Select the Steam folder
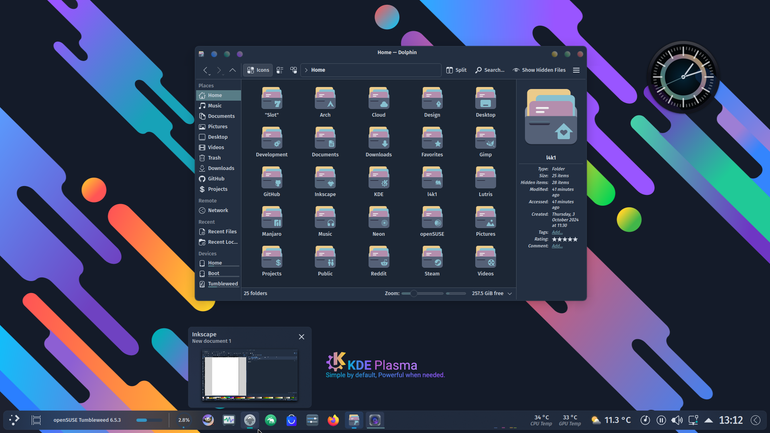 432,261
